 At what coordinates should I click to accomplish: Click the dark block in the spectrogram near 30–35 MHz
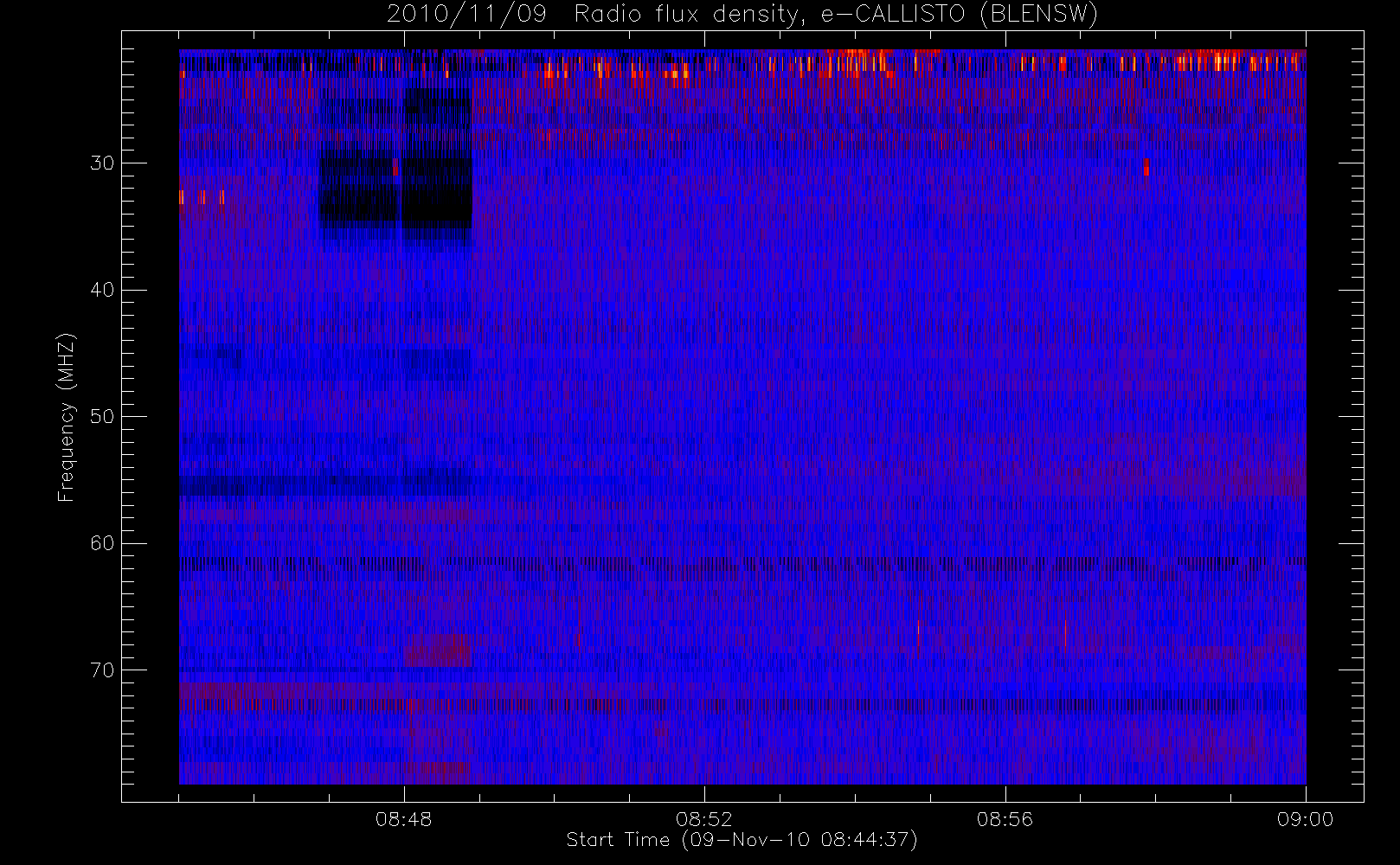396,192
